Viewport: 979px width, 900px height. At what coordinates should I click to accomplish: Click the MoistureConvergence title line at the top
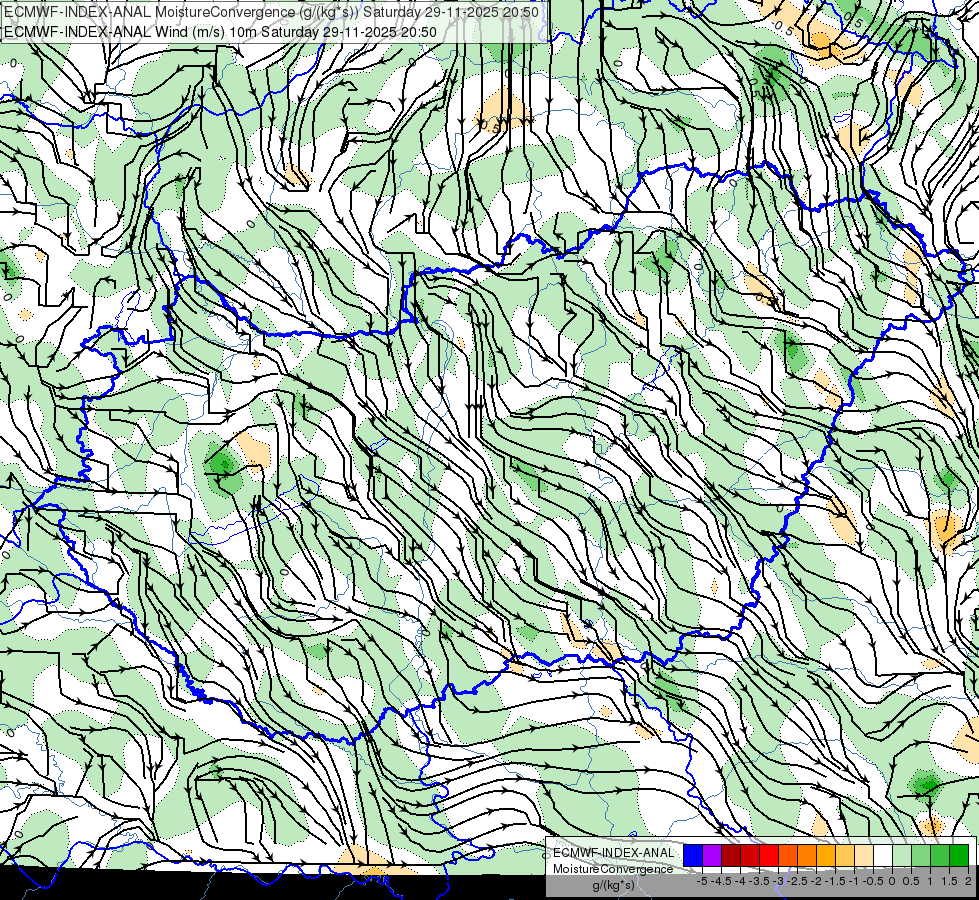click(x=272, y=12)
